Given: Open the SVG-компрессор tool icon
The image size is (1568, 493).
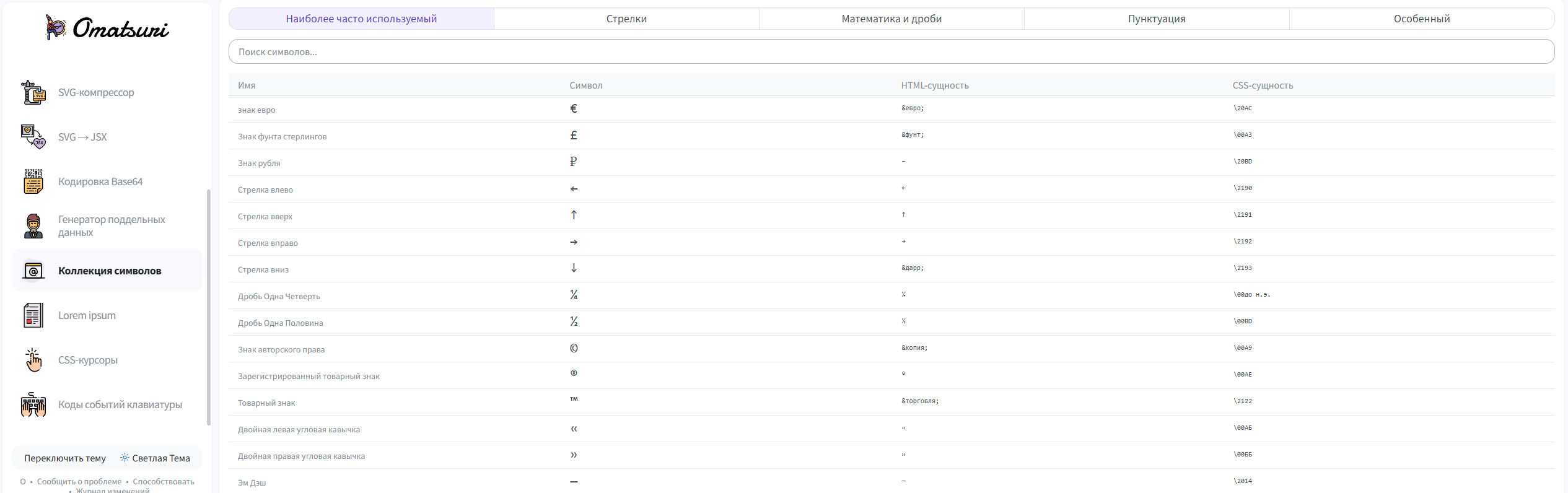Looking at the screenshot, I should [x=33, y=92].
